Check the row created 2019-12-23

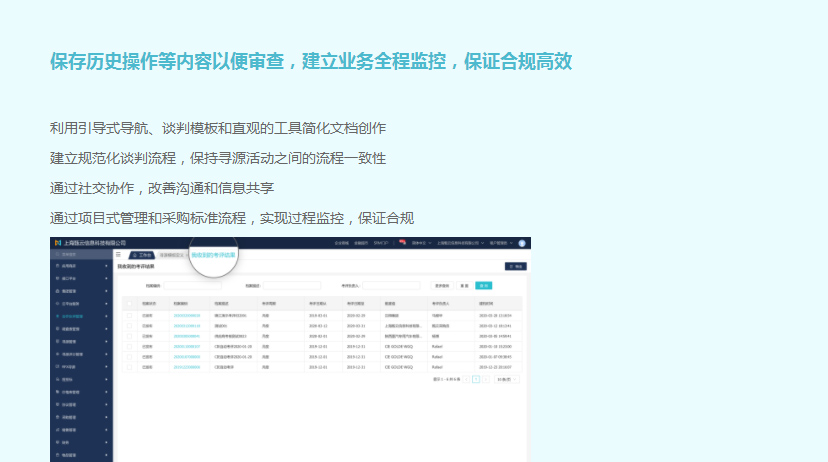point(129,367)
